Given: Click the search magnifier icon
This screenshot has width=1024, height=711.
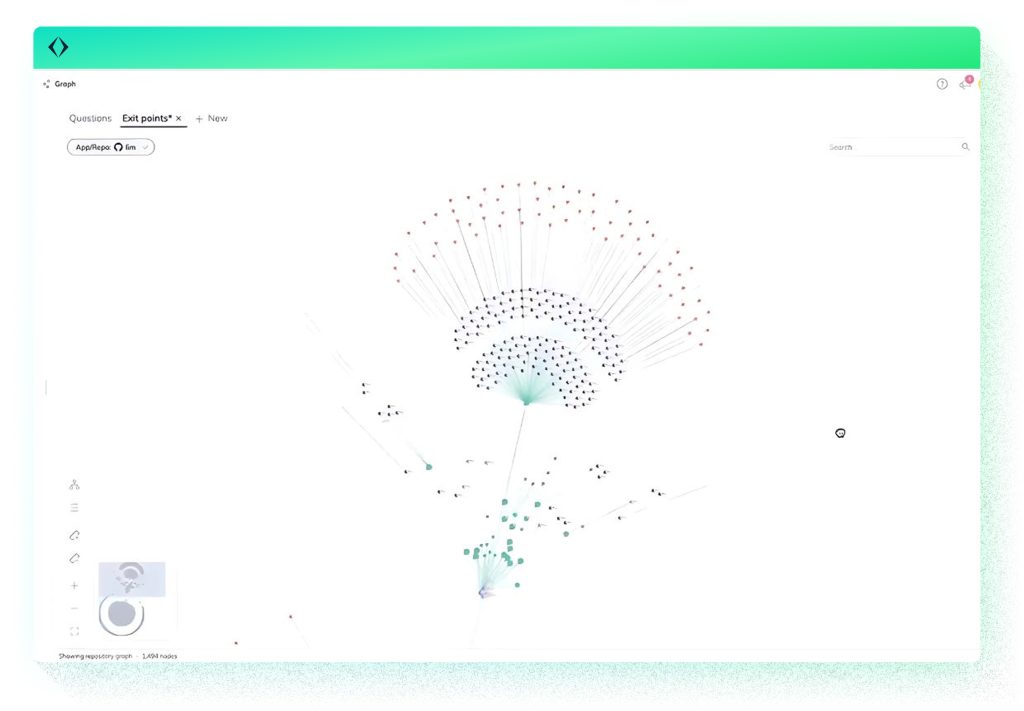Looking at the screenshot, I should (965, 147).
